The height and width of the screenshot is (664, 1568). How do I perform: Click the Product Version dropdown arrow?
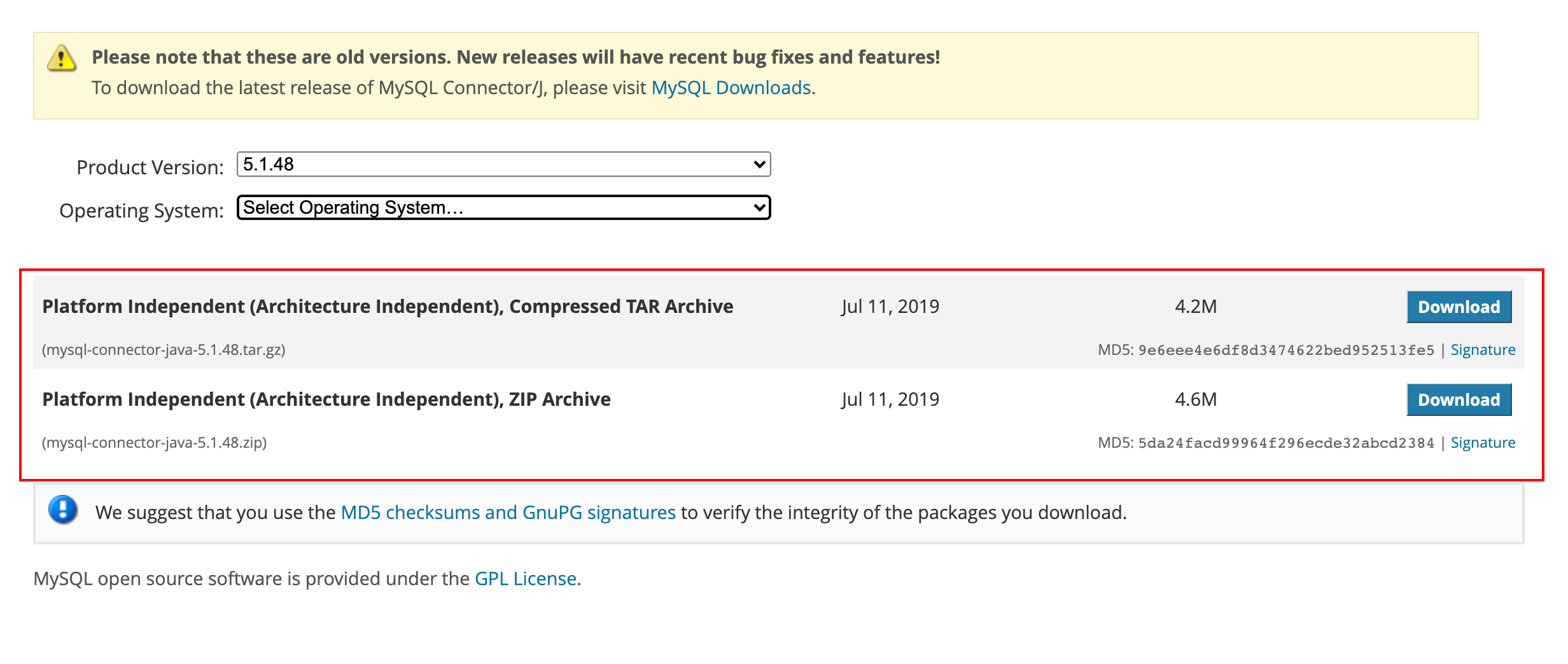pyautogui.click(x=759, y=164)
